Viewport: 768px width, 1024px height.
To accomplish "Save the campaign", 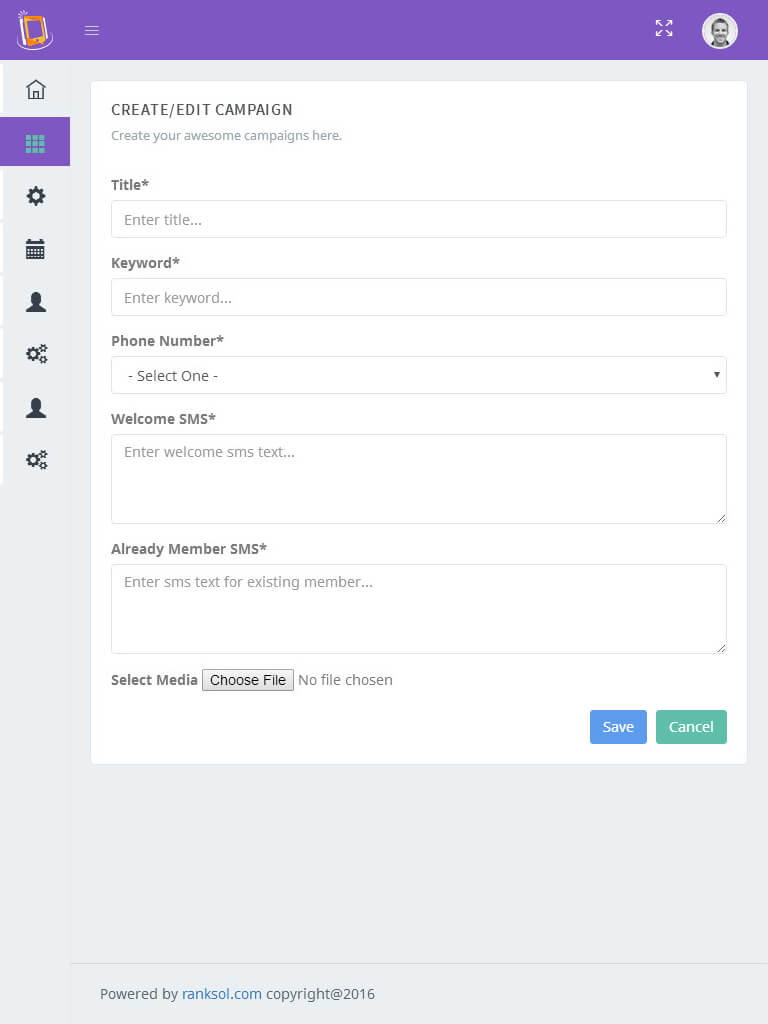I will click(618, 727).
